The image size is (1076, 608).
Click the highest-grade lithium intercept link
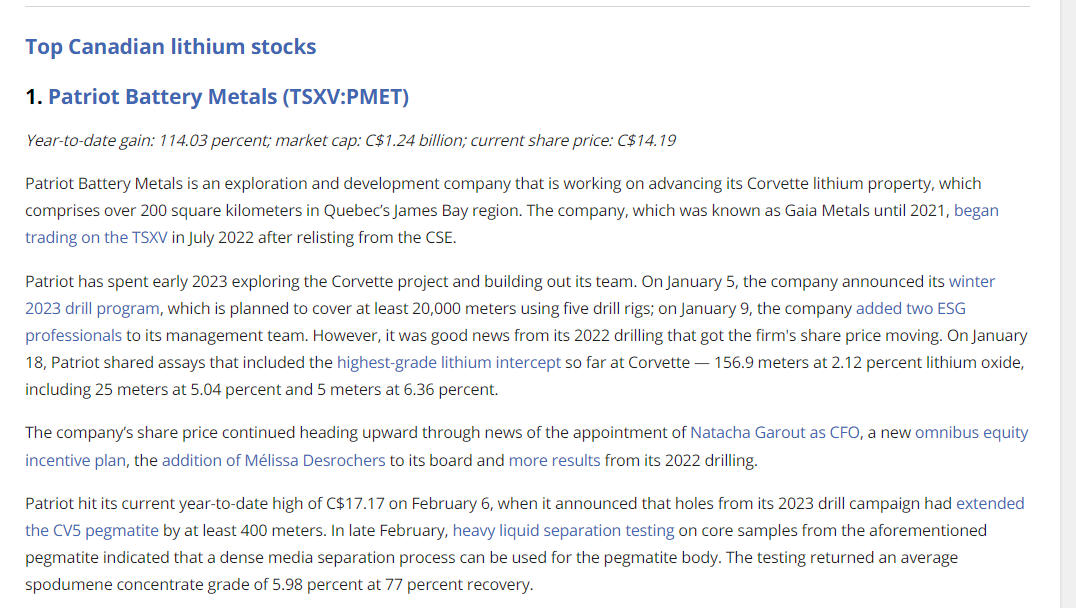point(449,362)
